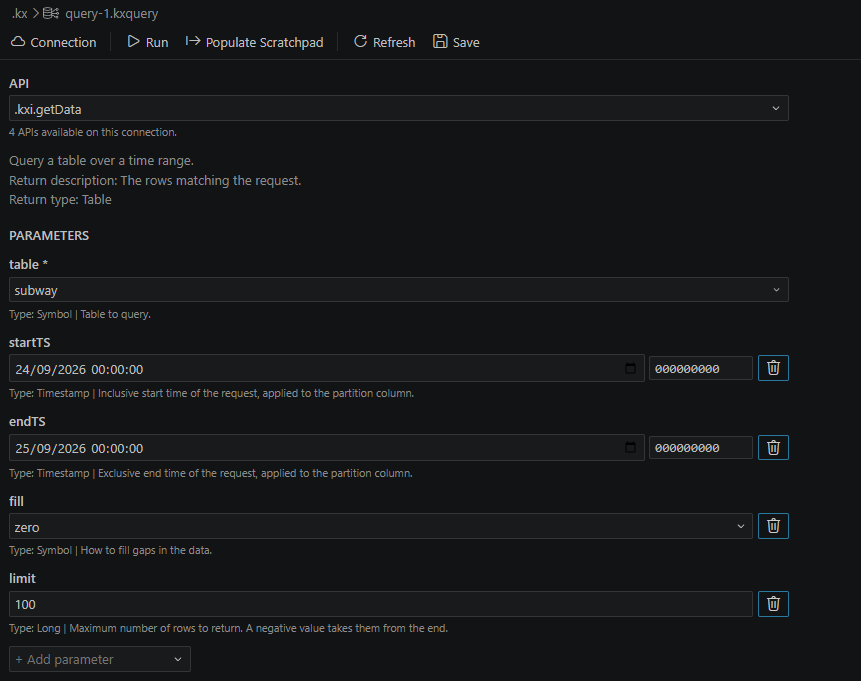
Task: Click the 'Return type: Table' text
Action: [60, 199]
